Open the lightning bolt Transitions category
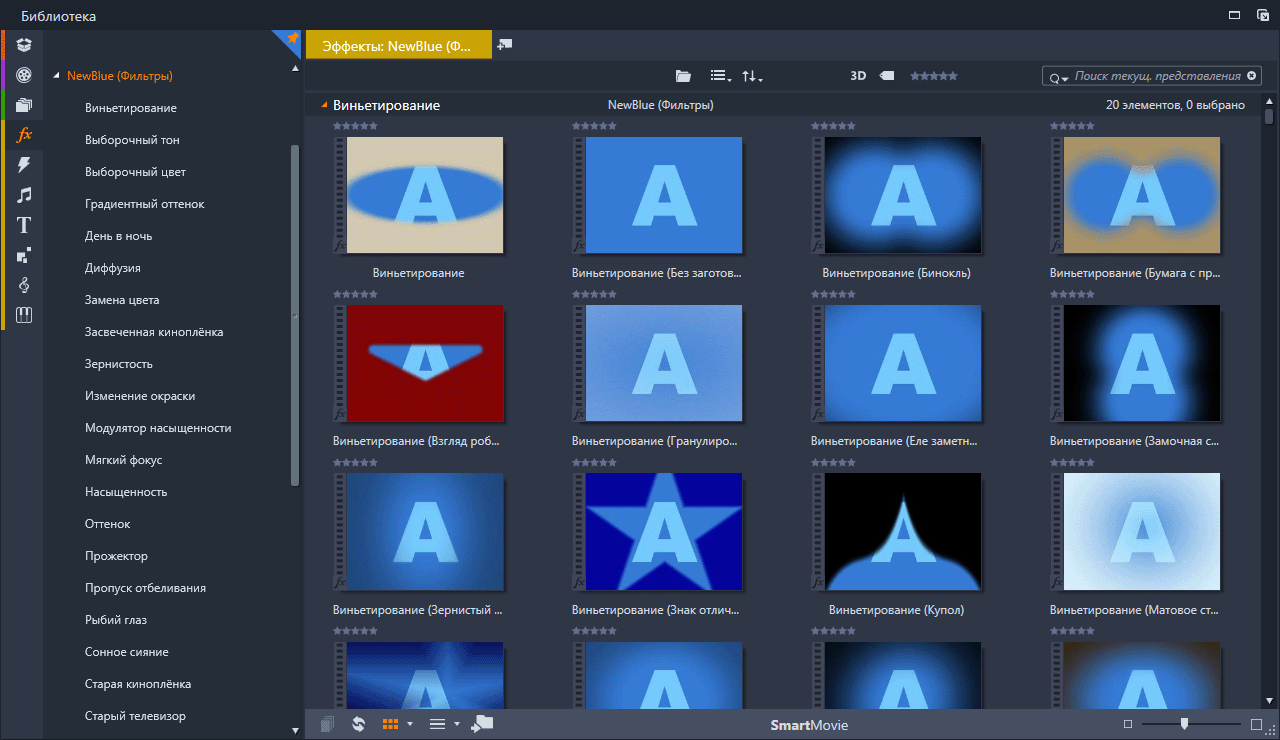1280x740 pixels. tap(24, 165)
